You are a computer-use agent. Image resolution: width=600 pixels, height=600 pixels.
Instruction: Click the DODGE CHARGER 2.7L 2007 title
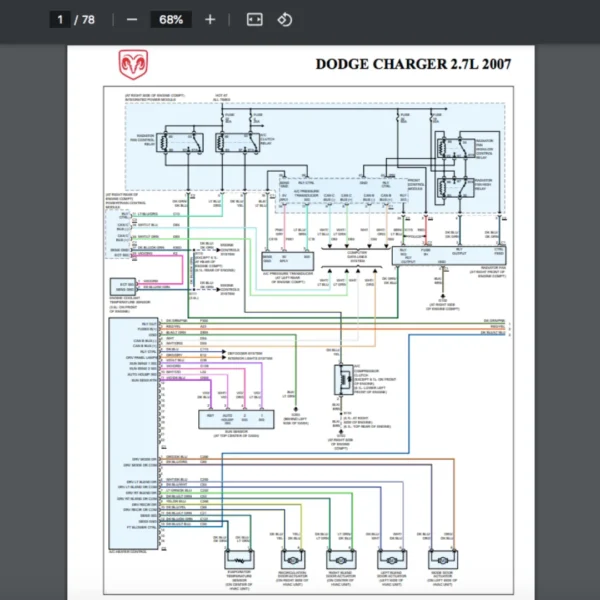413,65
